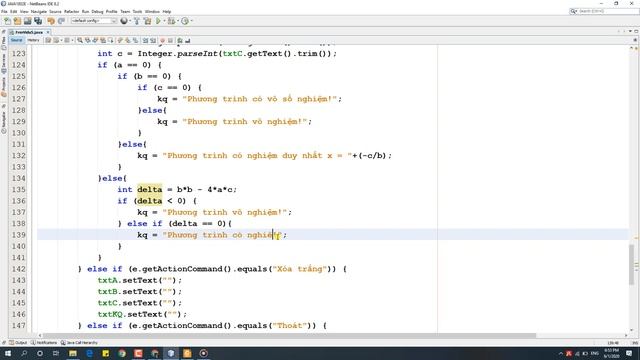Open the Search field at top right

pos(604,11)
